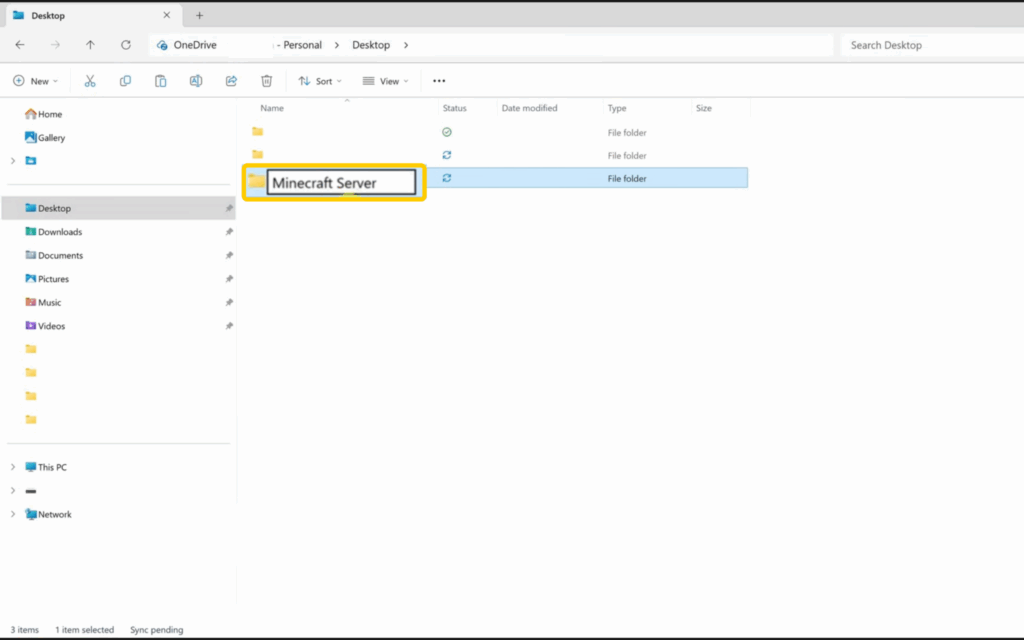This screenshot has width=1024, height=640.
Task: Click the pin icon next to Documents
Action: (229, 255)
